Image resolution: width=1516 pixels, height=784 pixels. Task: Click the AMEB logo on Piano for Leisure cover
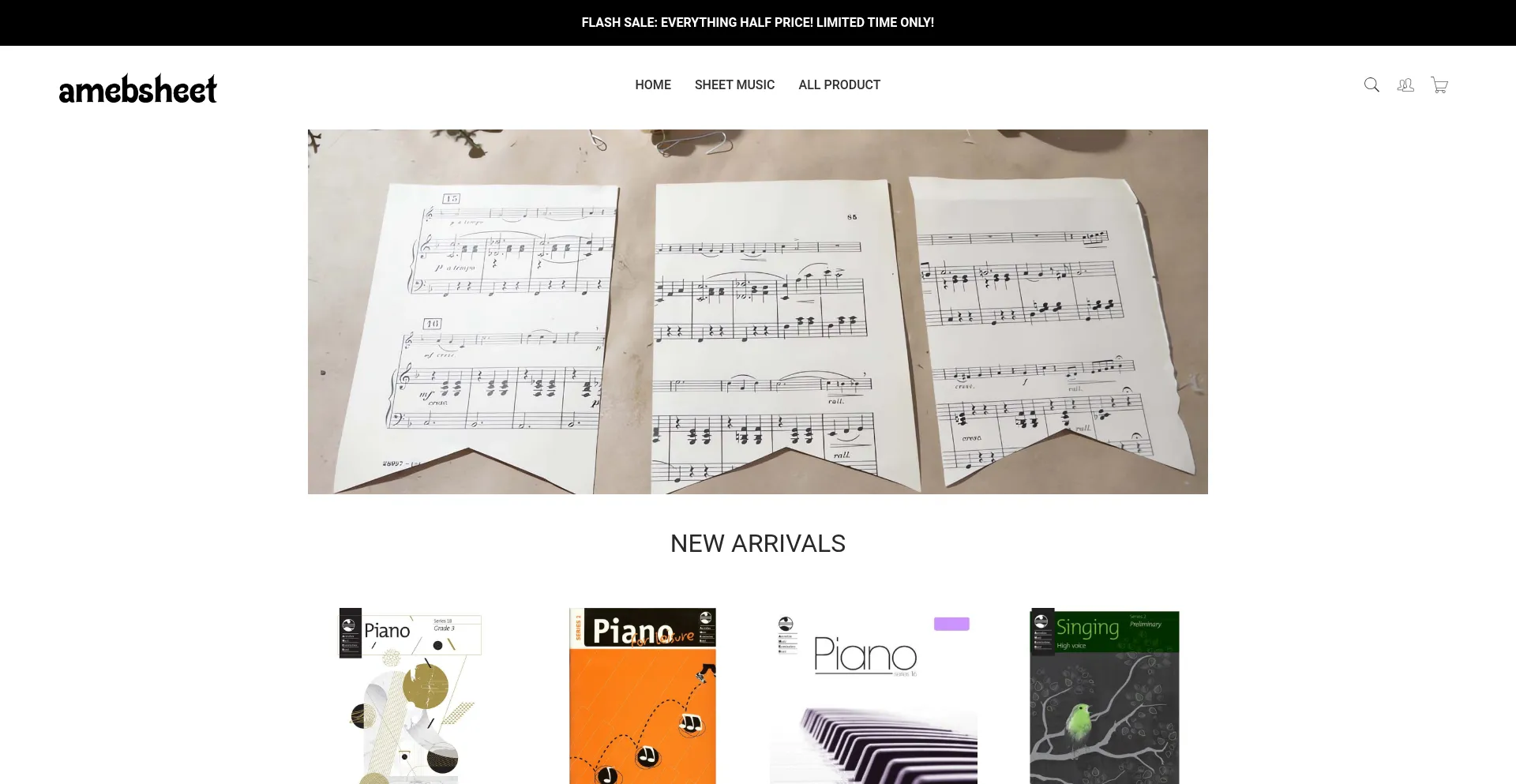(706, 618)
